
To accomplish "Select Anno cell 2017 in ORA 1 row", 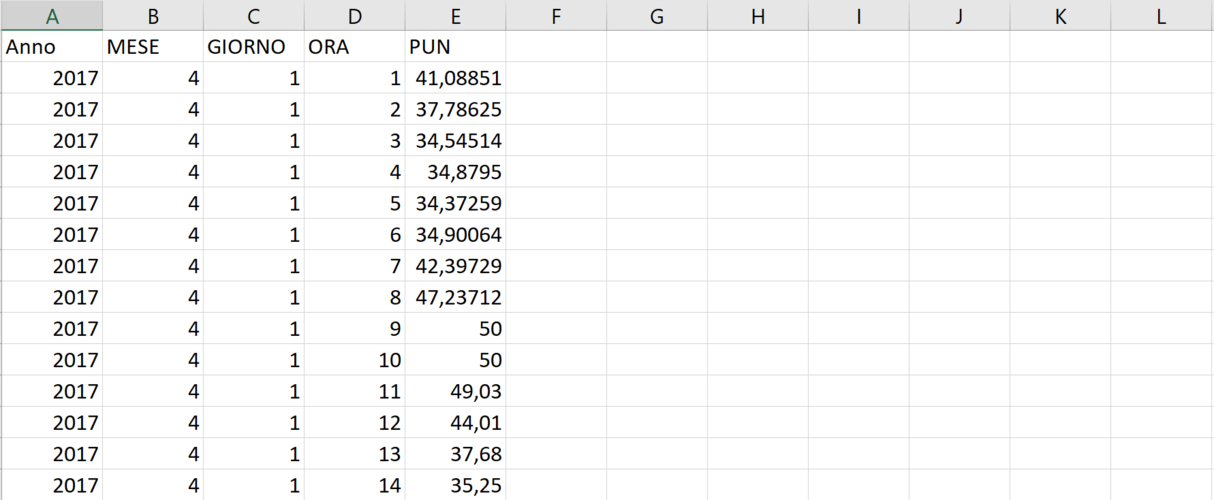I will (51, 78).
